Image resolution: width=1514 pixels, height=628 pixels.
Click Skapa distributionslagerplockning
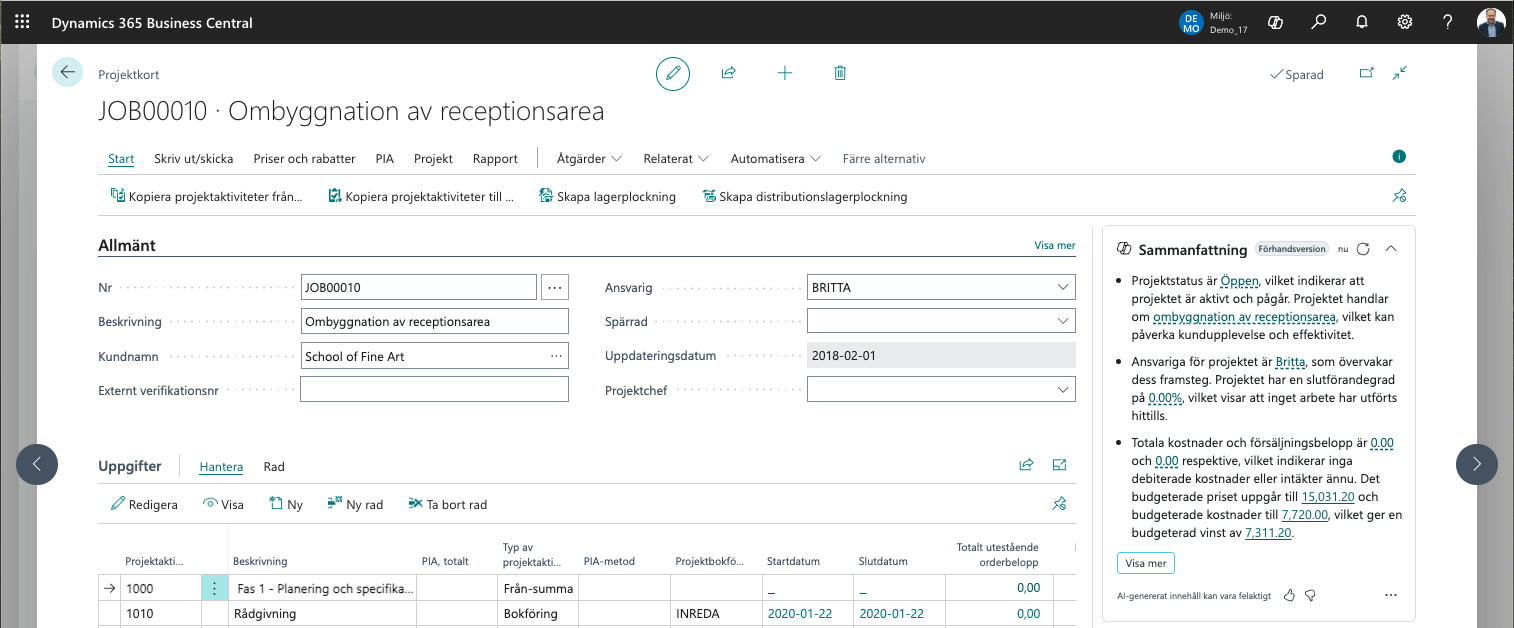(x=805, y=196)
